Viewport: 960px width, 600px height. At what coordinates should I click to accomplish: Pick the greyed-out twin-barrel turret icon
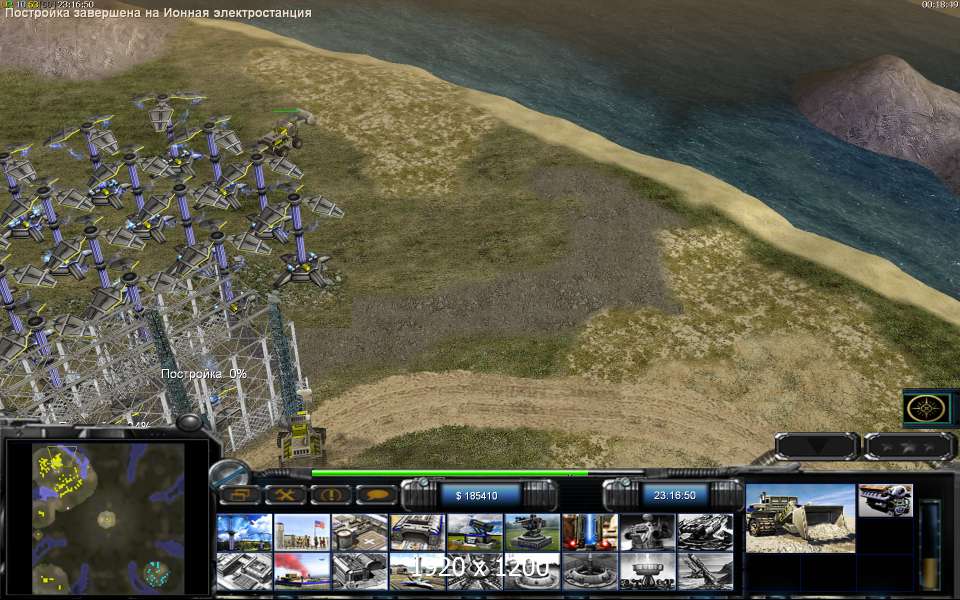pyautogui.click(x=648, y=532)
